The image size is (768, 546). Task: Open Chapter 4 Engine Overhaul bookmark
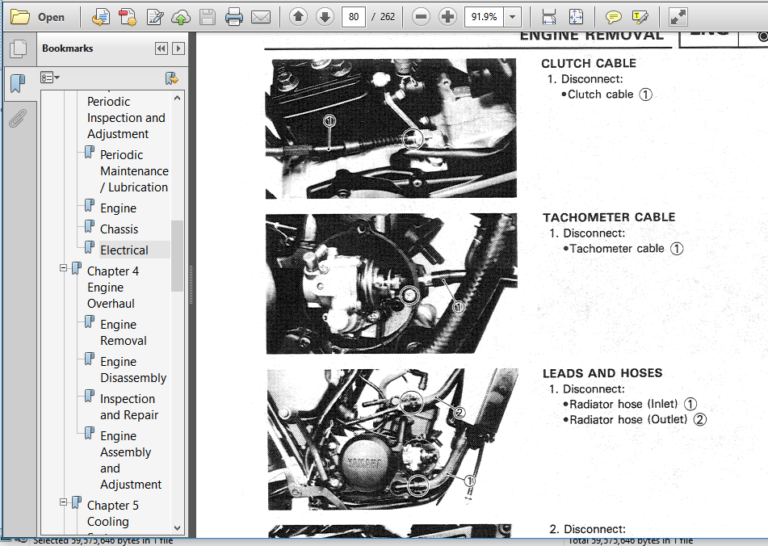(x=113, y=287)
